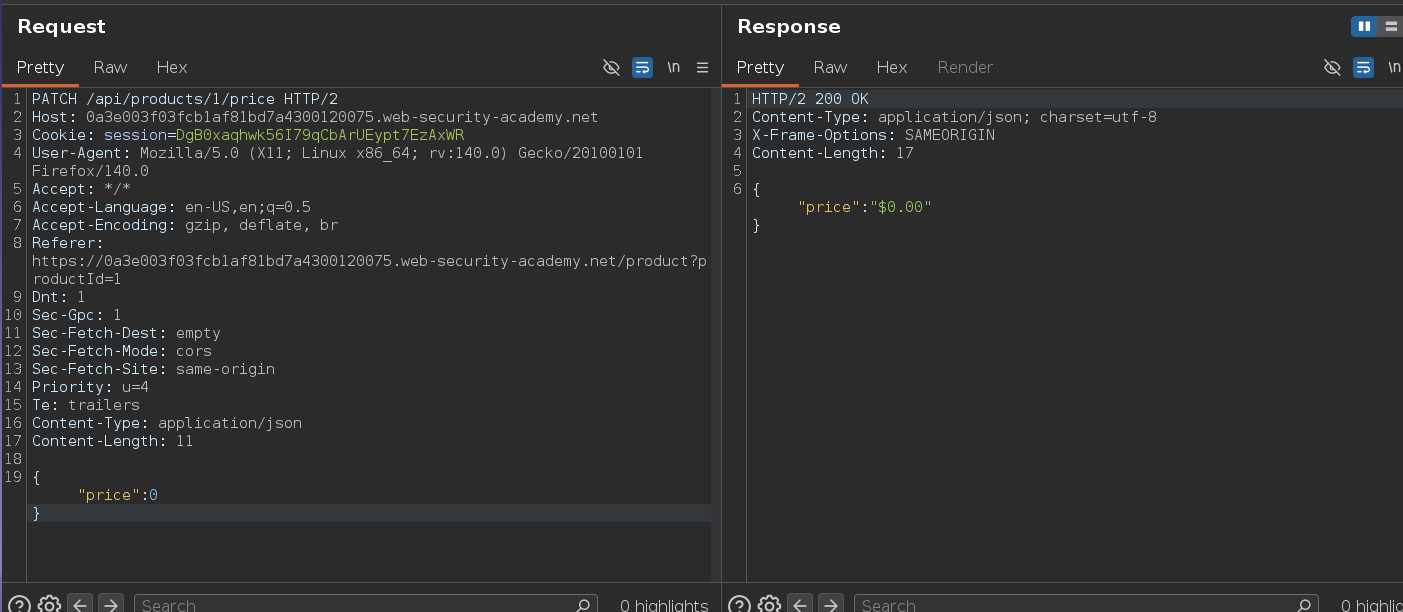Open the Response Render tab
The image size is (1403, 612).
pos(965,67)
